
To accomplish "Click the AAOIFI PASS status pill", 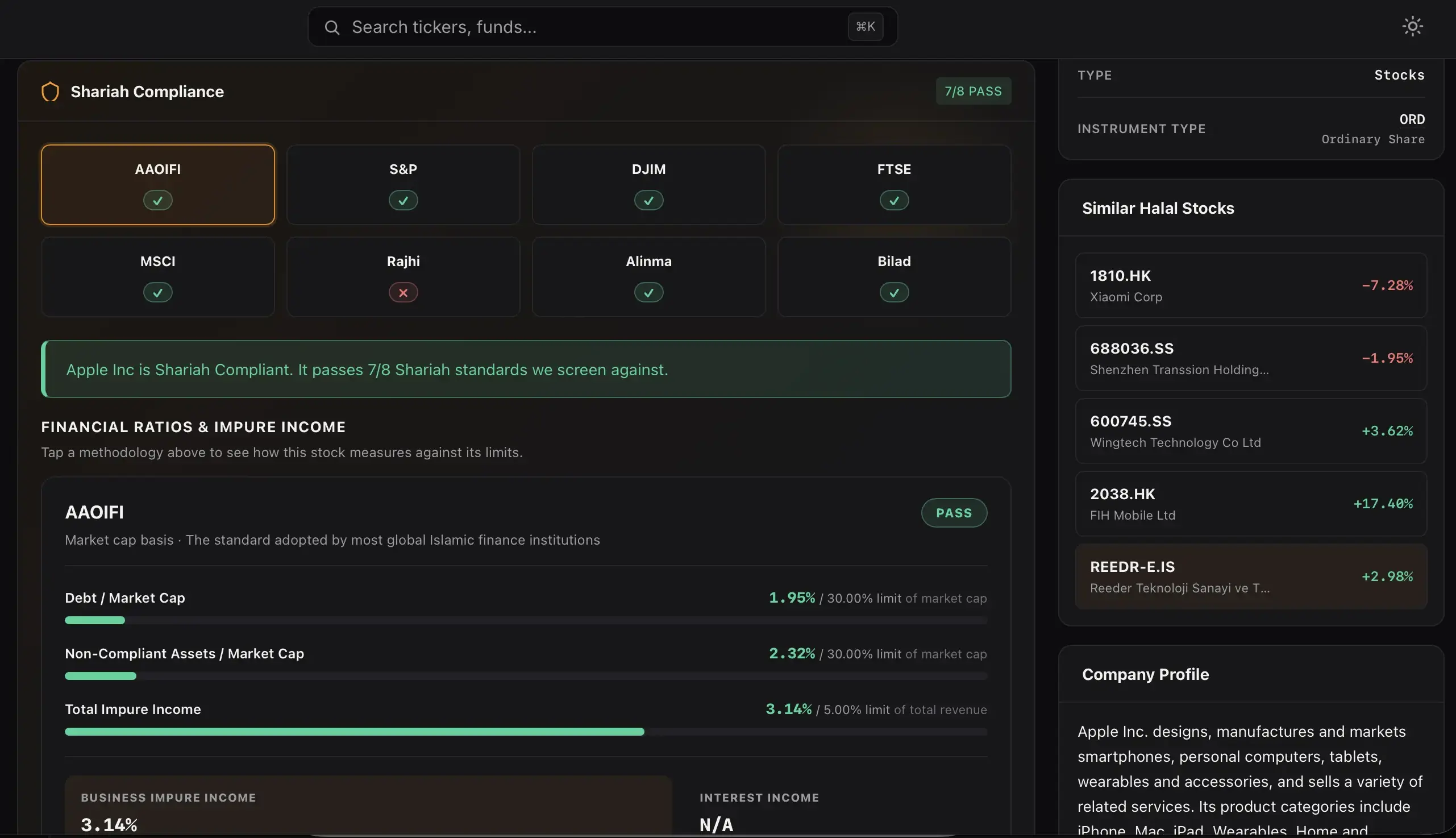I will pyautogui.click(x=954, y=513).
